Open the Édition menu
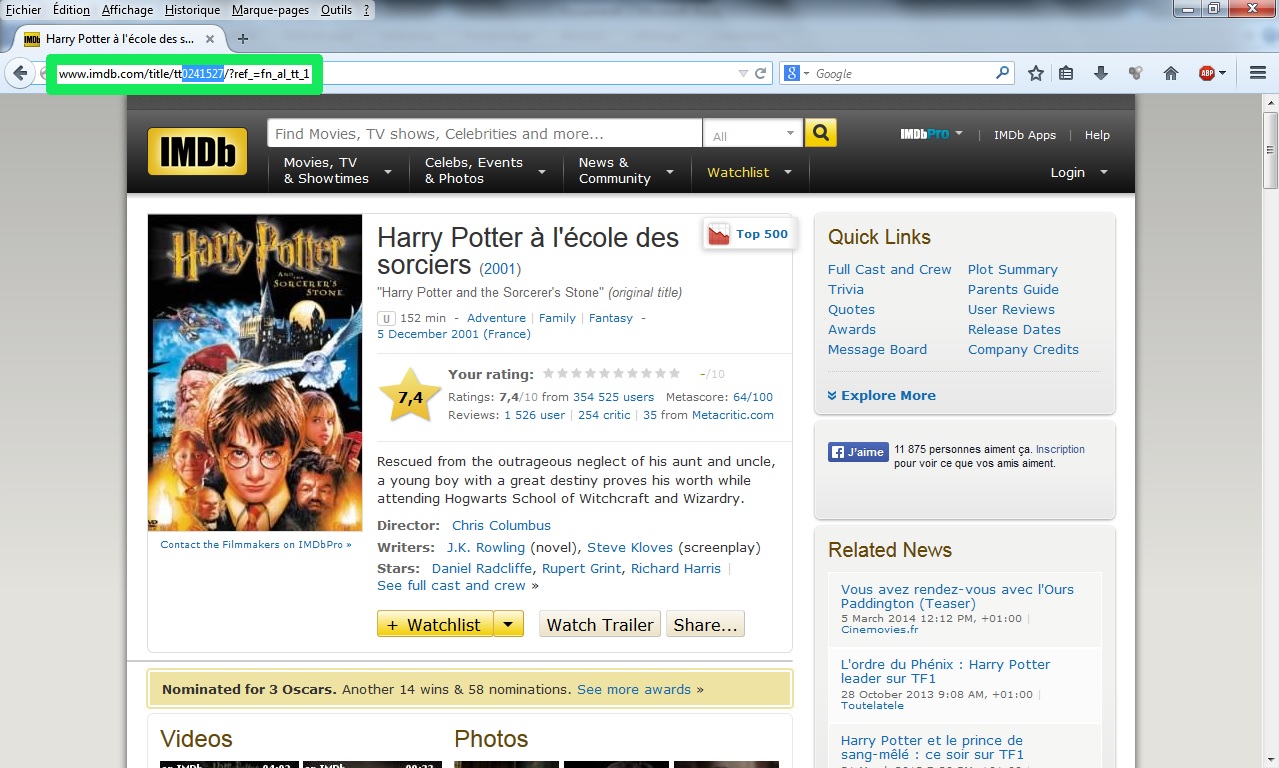The height and width of the screenshot is (768, 1279). [71, 10]
